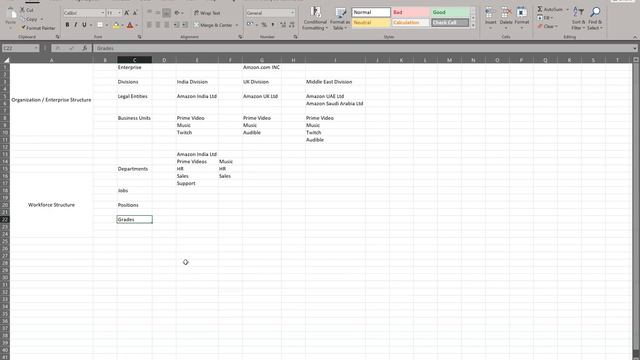640x360 pixels.
Task: Toggle Bottom Align in top alignment row
Action: 166,13
